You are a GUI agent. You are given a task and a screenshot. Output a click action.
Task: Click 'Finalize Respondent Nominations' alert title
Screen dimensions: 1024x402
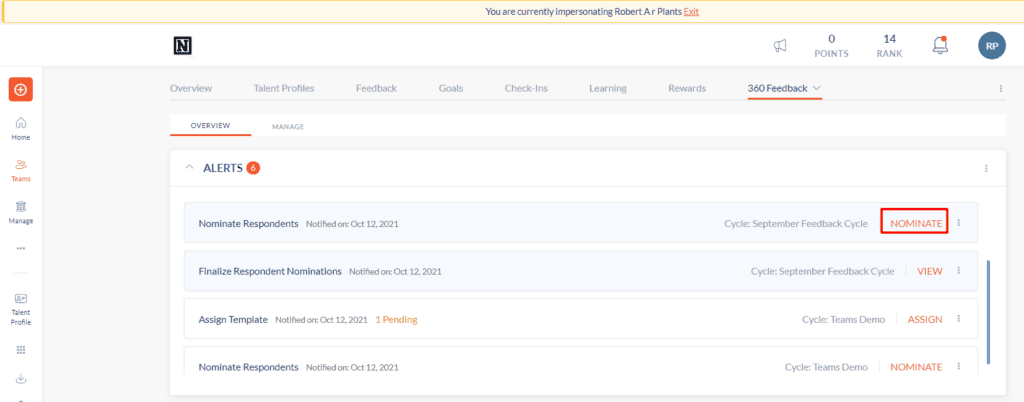[x=270, y=271]
